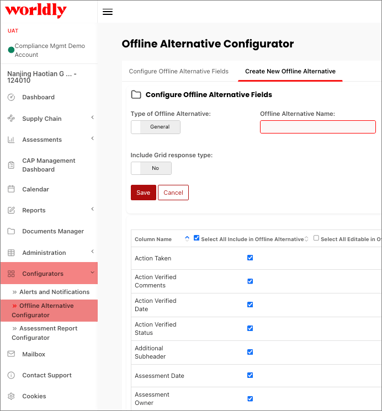Image resolution: width=382 pixels, height=411 pixels.
Task: Collapse Configurators submenu chevron
Action: click(x=92, y=272)
